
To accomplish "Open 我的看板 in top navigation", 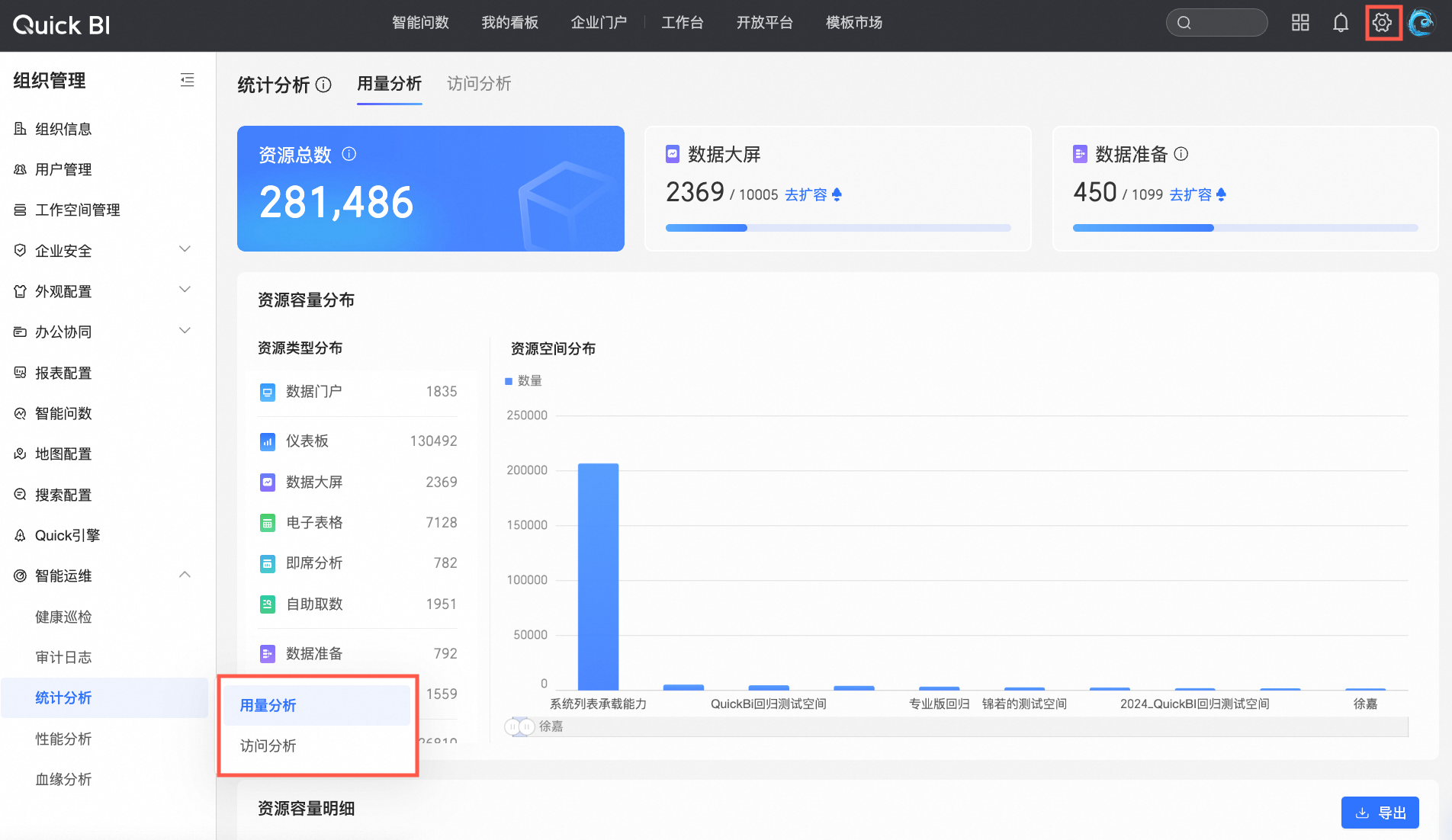I will click(510, 23).
